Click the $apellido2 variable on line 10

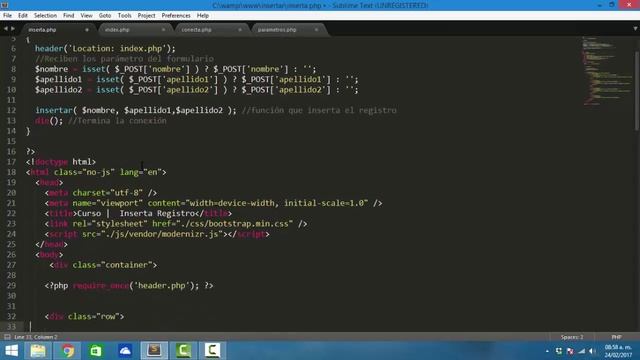pos(58,90)
